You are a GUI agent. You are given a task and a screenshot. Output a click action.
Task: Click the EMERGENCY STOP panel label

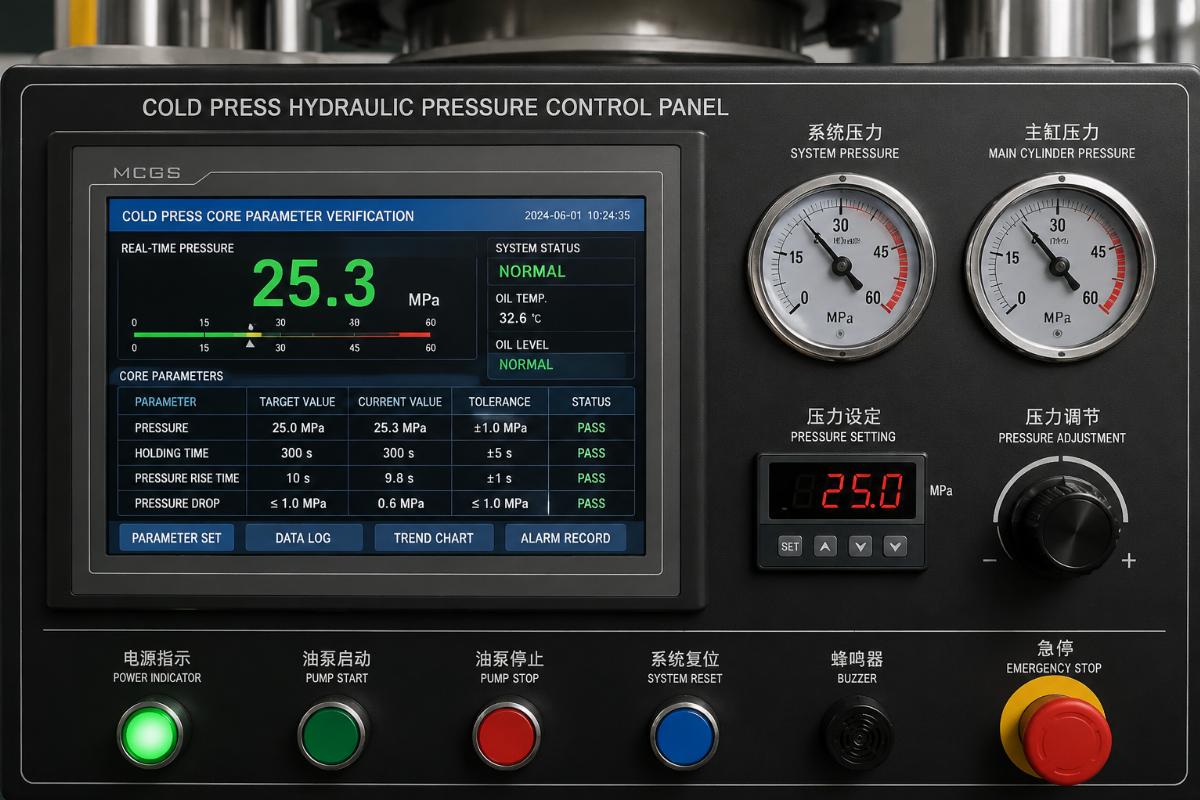pos(1054,668)
